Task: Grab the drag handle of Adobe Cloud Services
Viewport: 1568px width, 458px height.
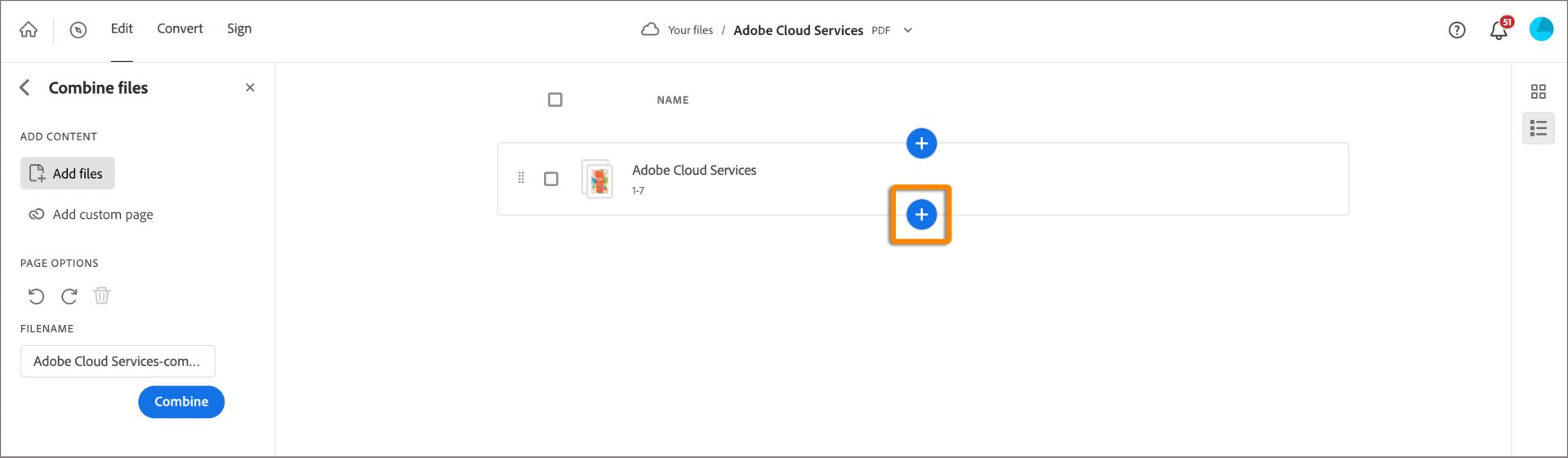Action: tap(521, 178)
